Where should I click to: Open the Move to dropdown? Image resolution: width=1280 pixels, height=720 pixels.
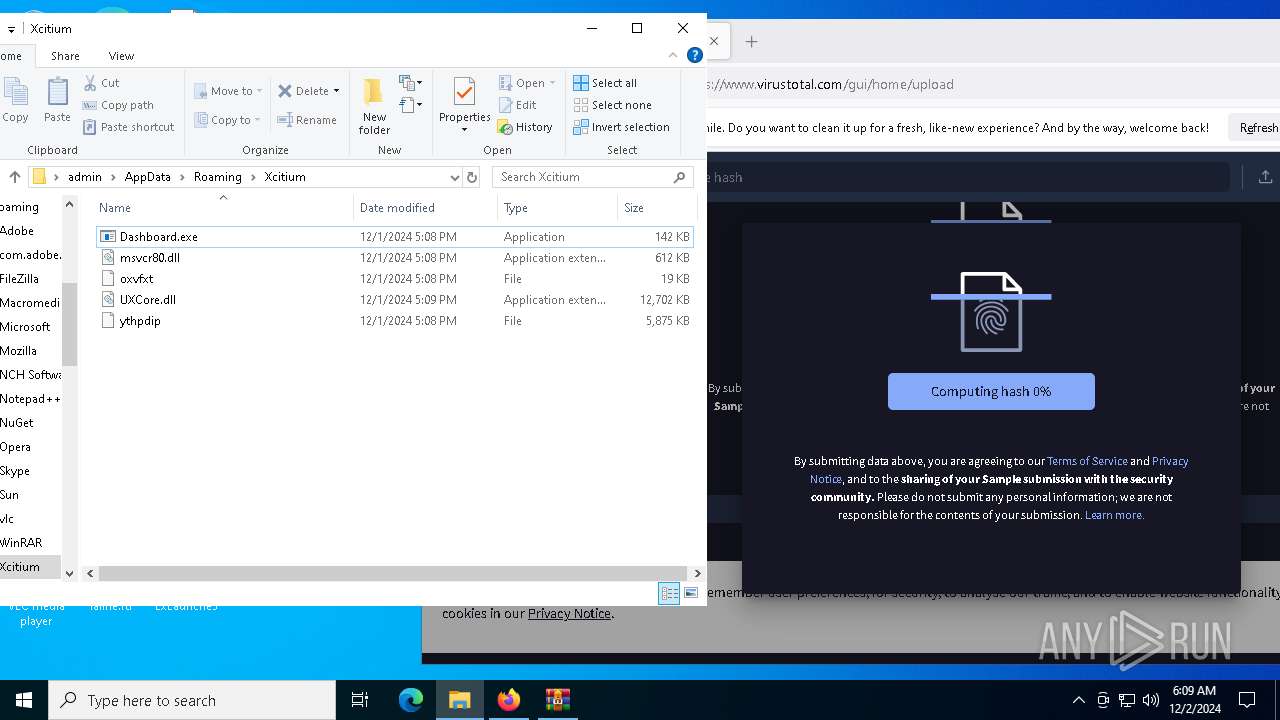point(228,91)
